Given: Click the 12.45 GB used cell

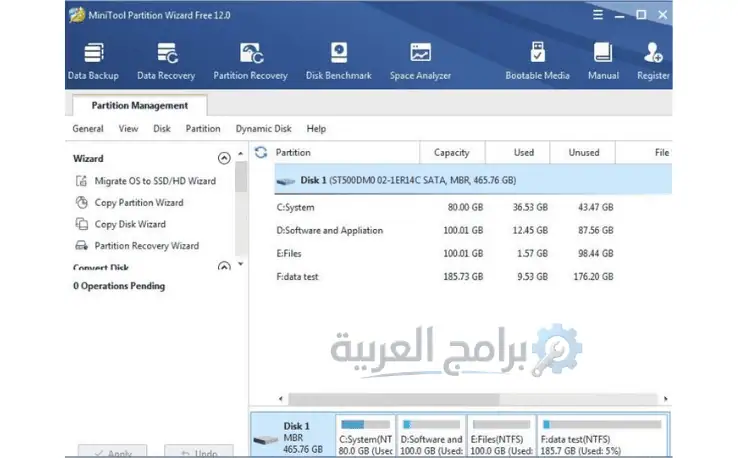Looking at the screenshot, I should 530,230.
